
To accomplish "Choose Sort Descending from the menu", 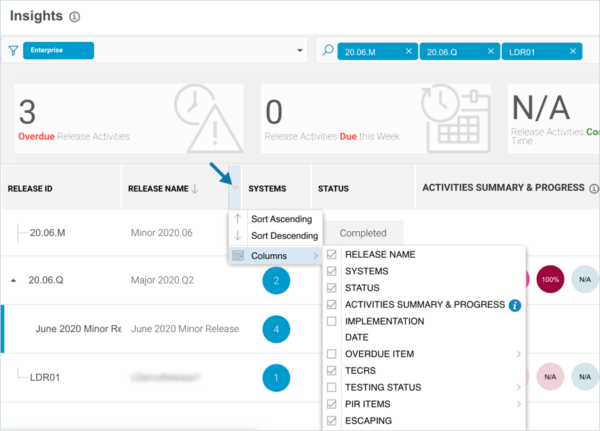I will point(284,236).
